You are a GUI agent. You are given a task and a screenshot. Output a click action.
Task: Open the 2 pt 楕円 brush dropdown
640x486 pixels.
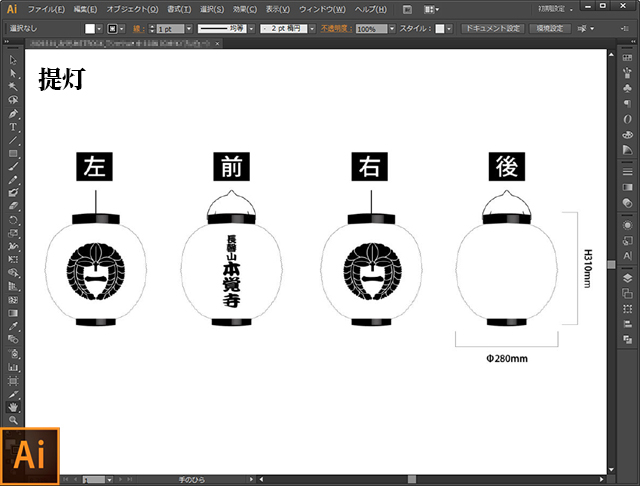[312, 29]
